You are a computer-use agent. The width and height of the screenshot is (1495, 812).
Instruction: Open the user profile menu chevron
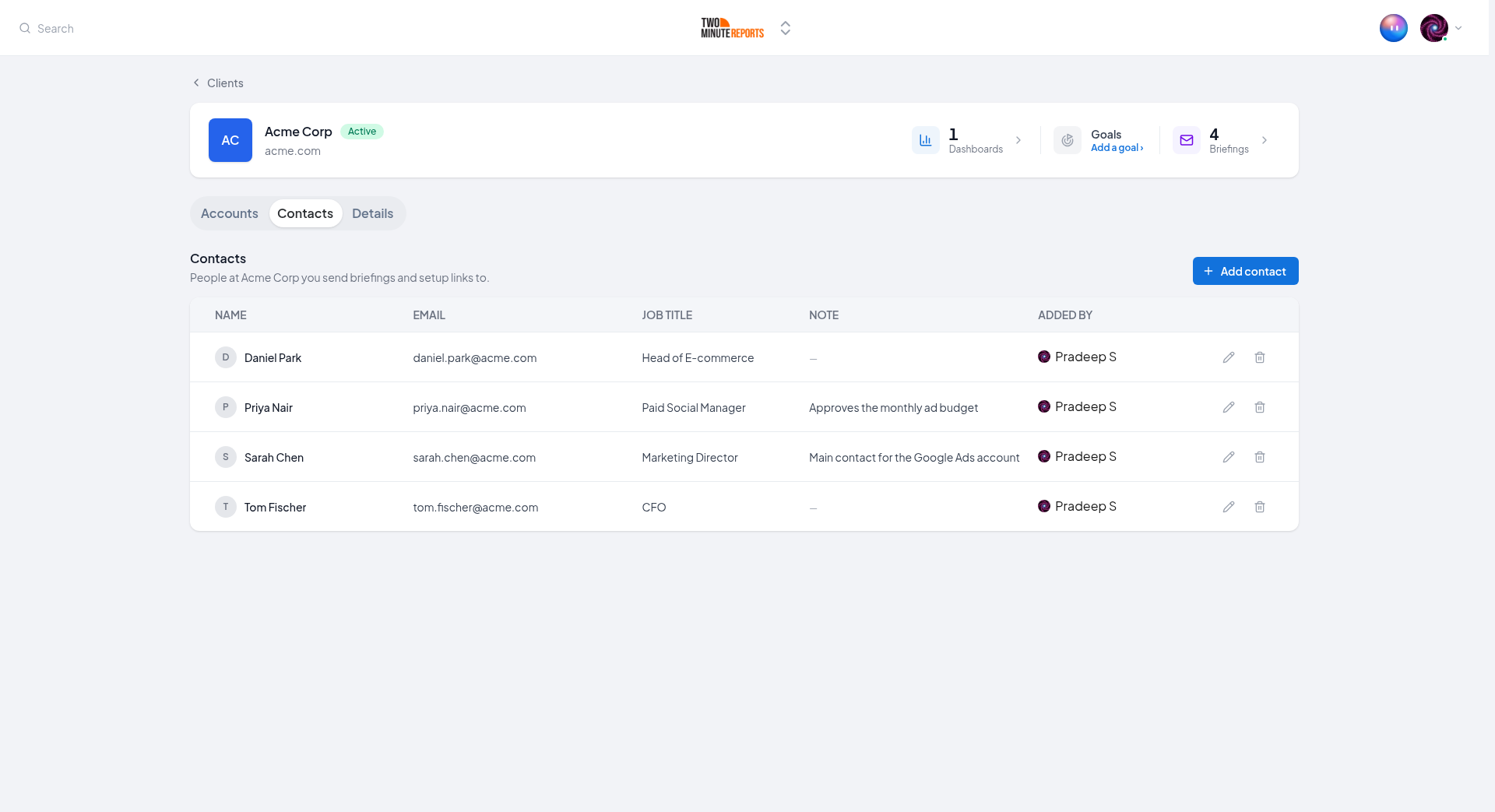[1458, 28]
